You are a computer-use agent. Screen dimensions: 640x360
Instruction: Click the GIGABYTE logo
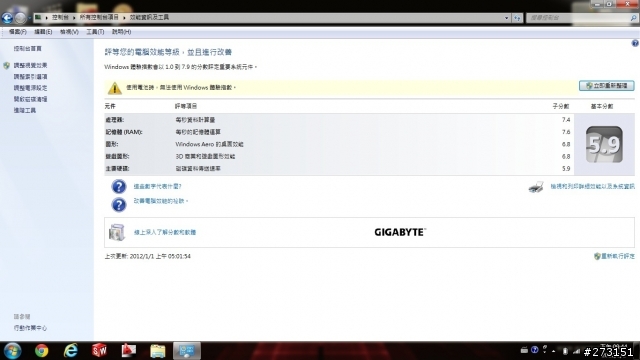coord(400,232)
